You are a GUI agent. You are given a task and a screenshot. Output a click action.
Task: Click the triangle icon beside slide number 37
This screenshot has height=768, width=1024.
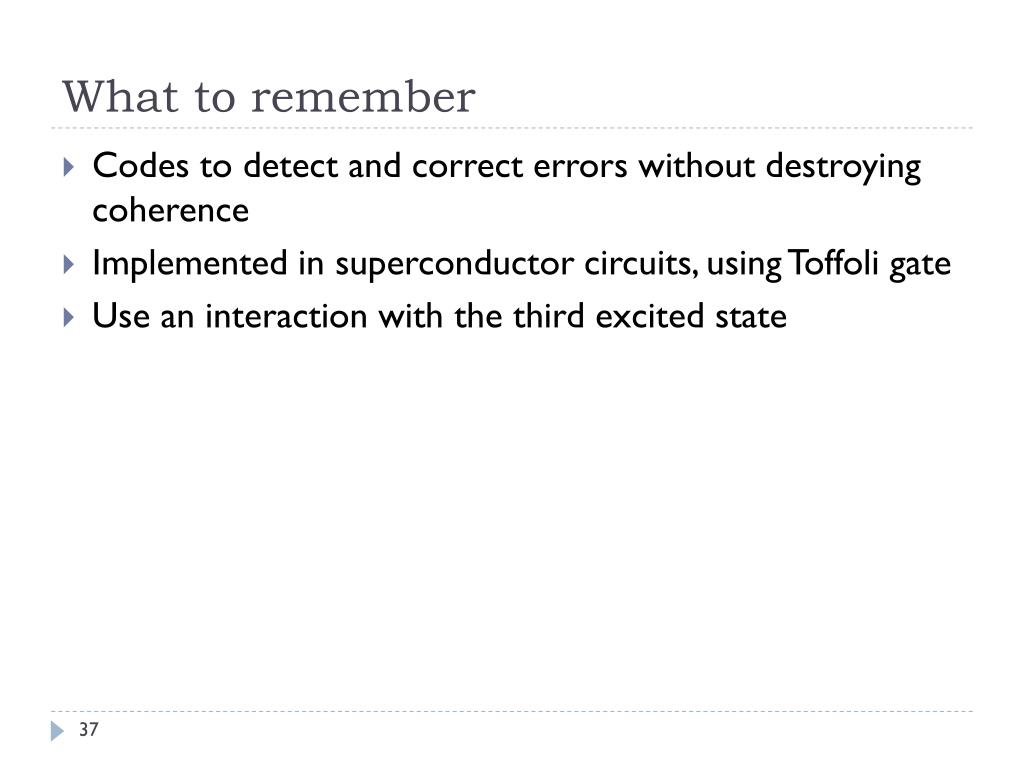[x=57, y=731]
